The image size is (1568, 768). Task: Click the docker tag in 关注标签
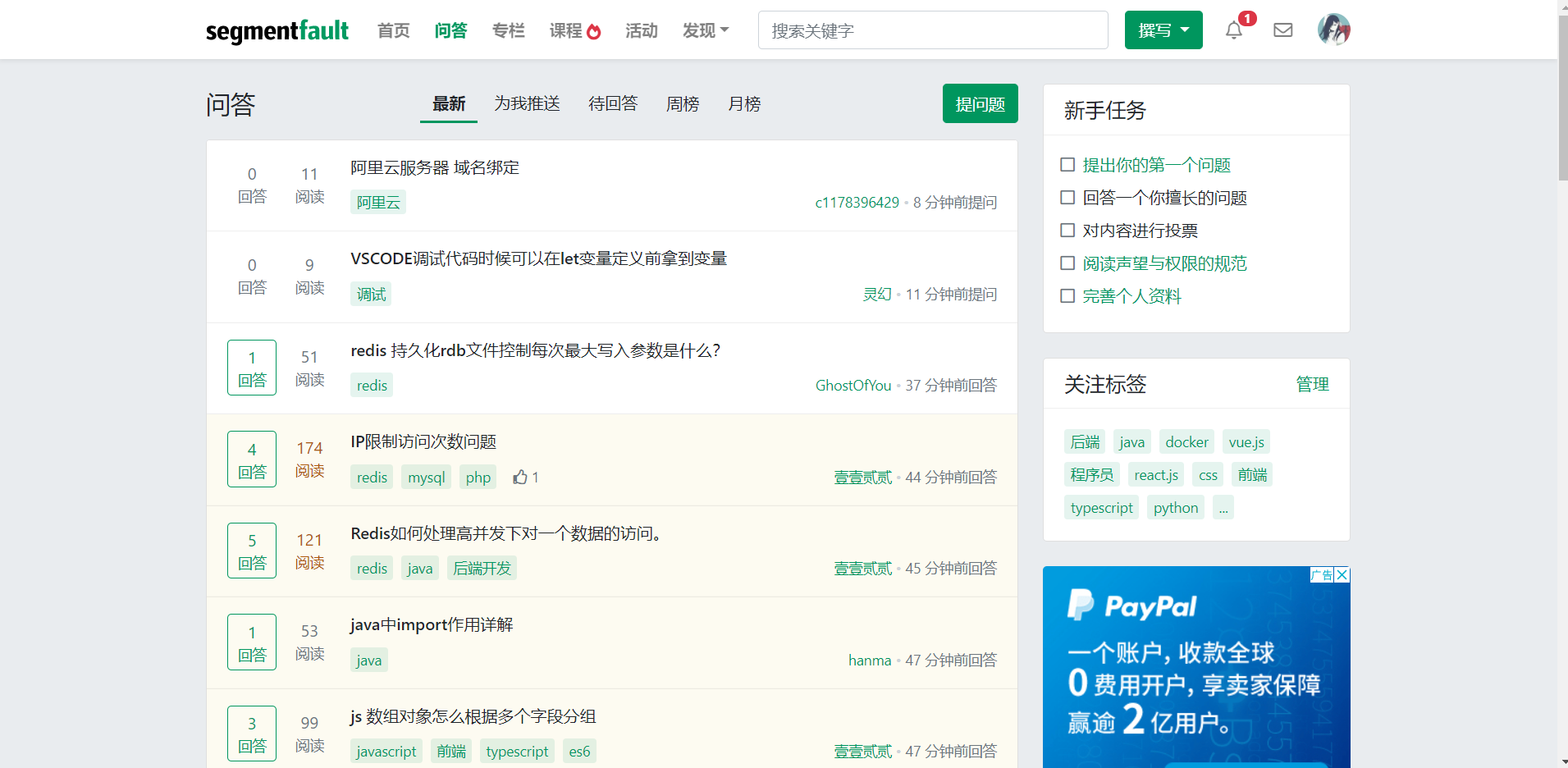point(1186,442)
